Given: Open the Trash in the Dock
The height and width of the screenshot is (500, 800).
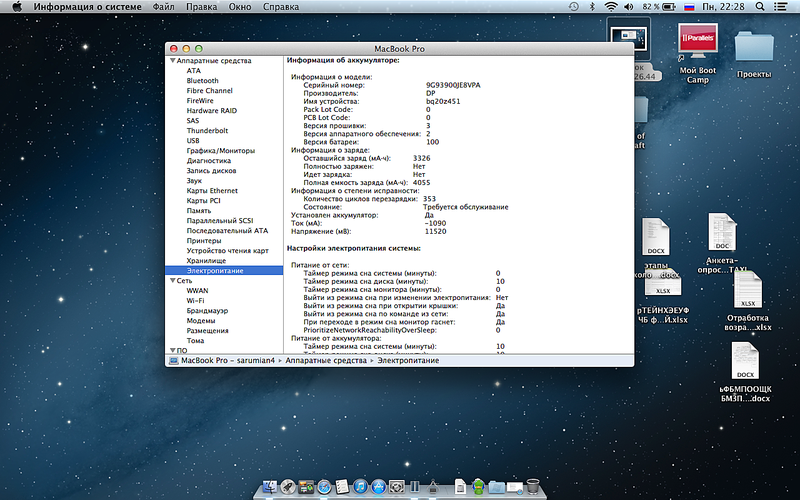Looking at the screenshot, I should 533,487.
